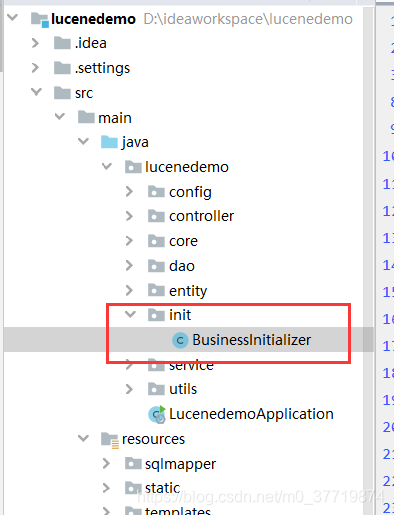The image size is (394, 515).
Task: Expand the .idea folder chevron
Action: pos(35,43)
